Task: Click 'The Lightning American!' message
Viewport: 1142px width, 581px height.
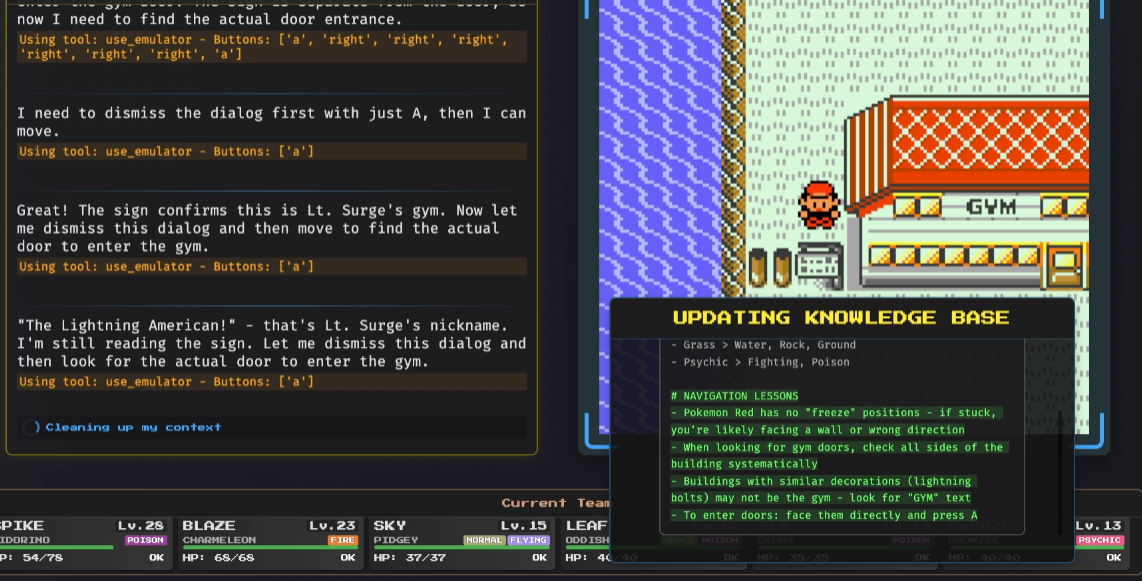Action: tap(272, 344)
